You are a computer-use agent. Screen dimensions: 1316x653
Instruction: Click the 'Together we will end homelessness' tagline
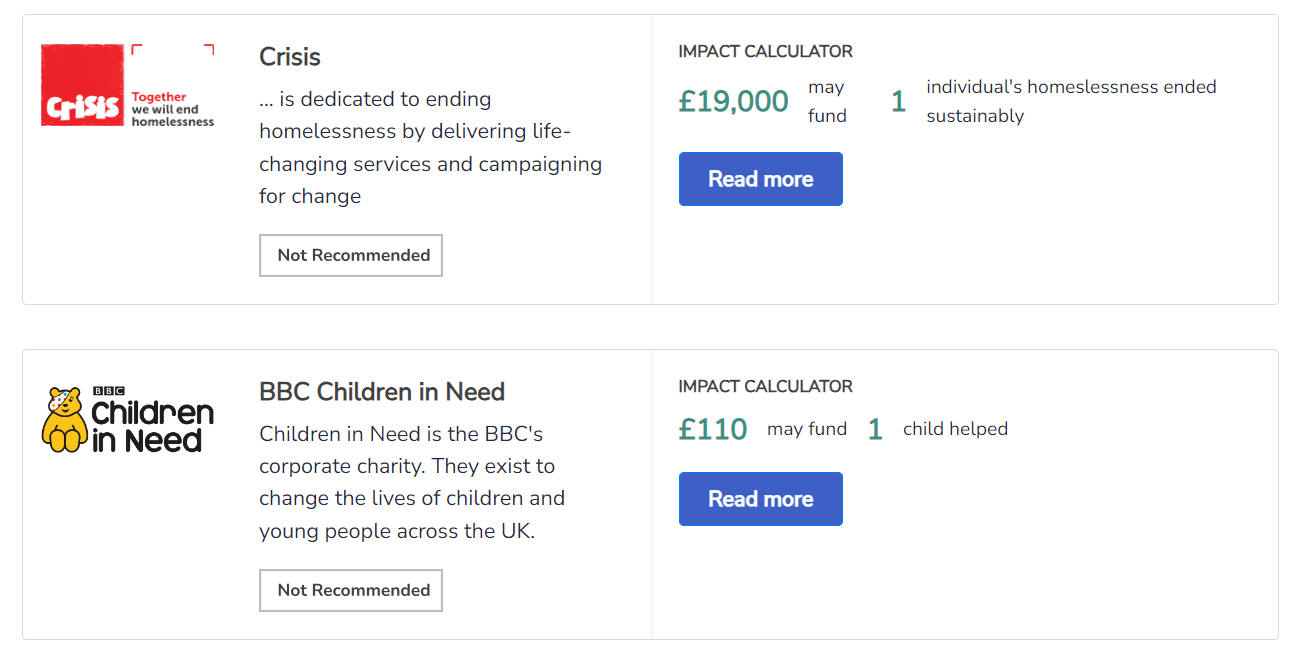click(172, 109)
